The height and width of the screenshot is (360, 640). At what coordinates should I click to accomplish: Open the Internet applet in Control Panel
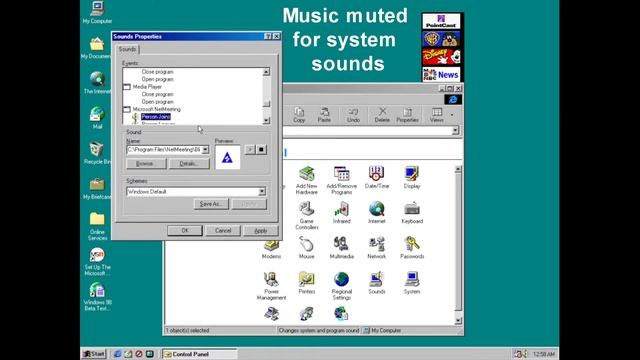pos(376,212)
